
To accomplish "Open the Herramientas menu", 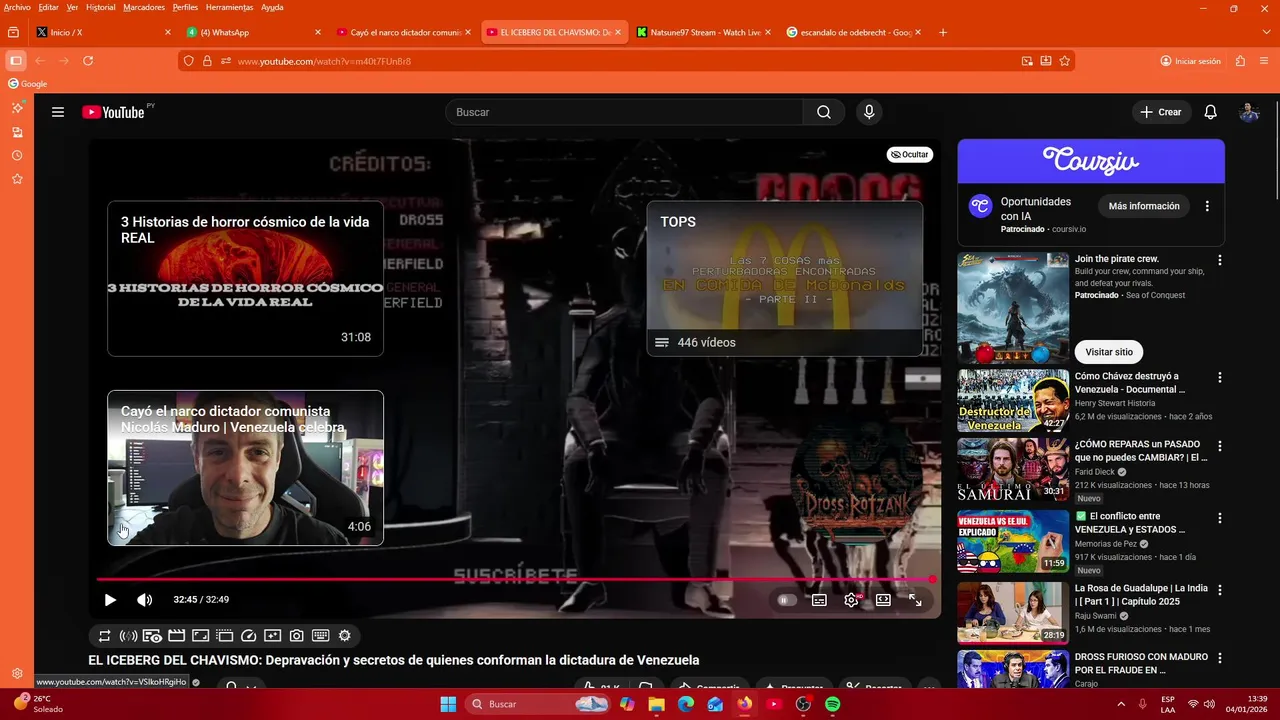I will (229, 7).
